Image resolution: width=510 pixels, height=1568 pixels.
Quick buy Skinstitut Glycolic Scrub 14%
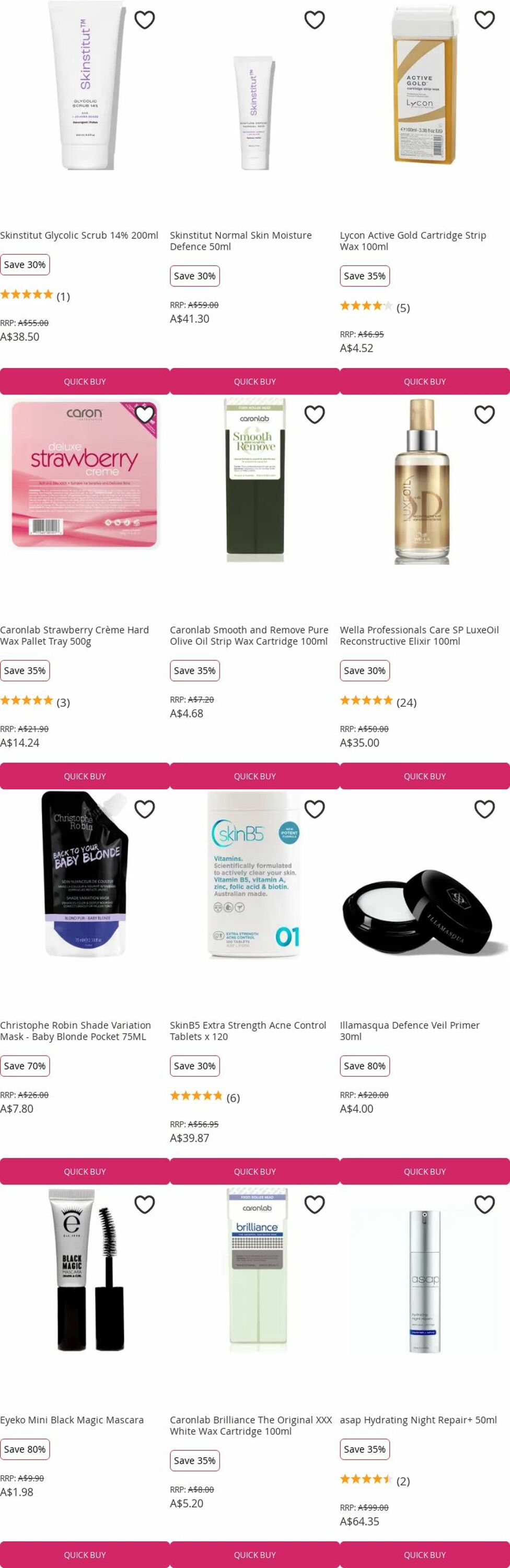[x=85, y=381]
